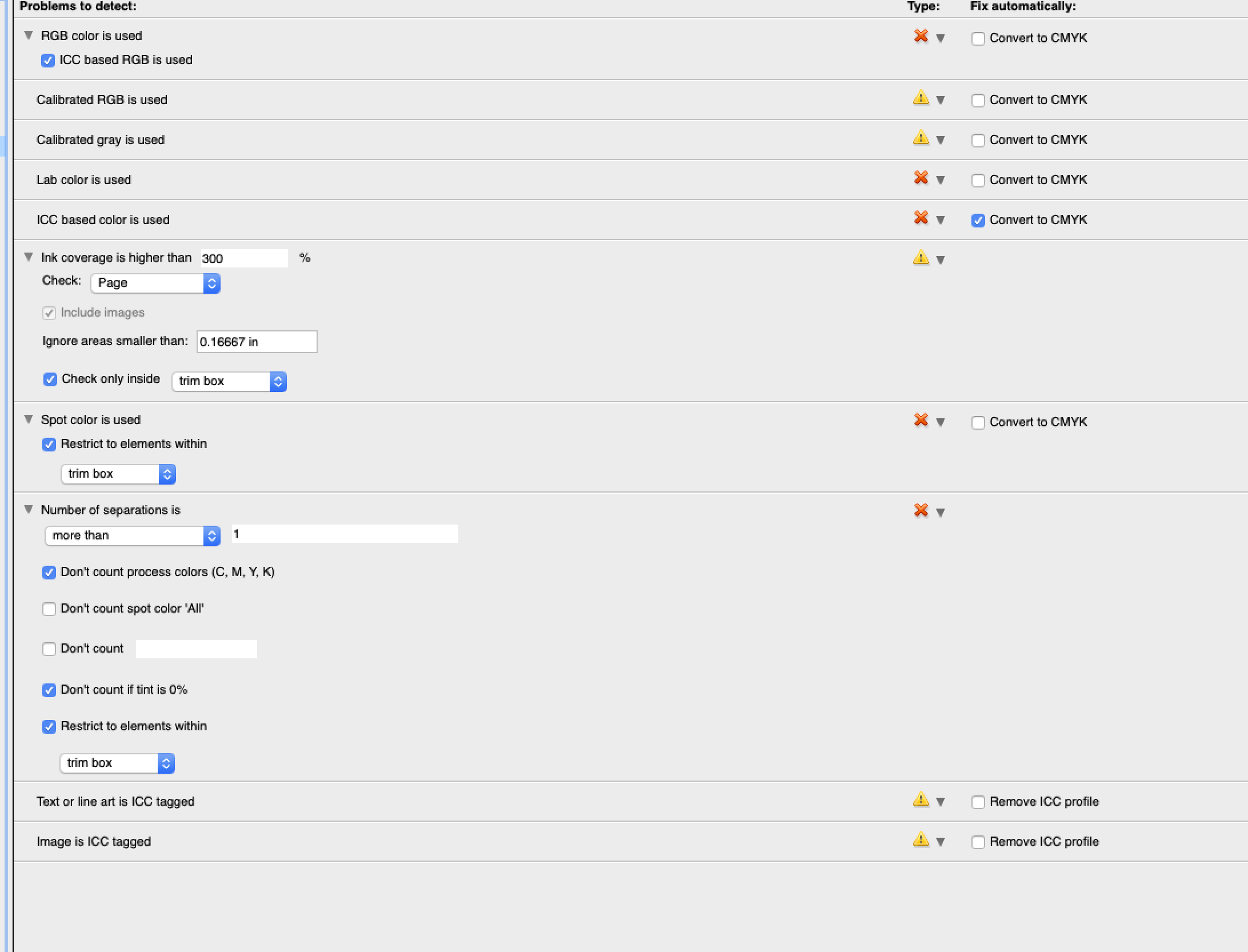Tick Remove ICC profile for Image is ICC tagged
This screenshot has height=952, width=1248.
(978, 842)
